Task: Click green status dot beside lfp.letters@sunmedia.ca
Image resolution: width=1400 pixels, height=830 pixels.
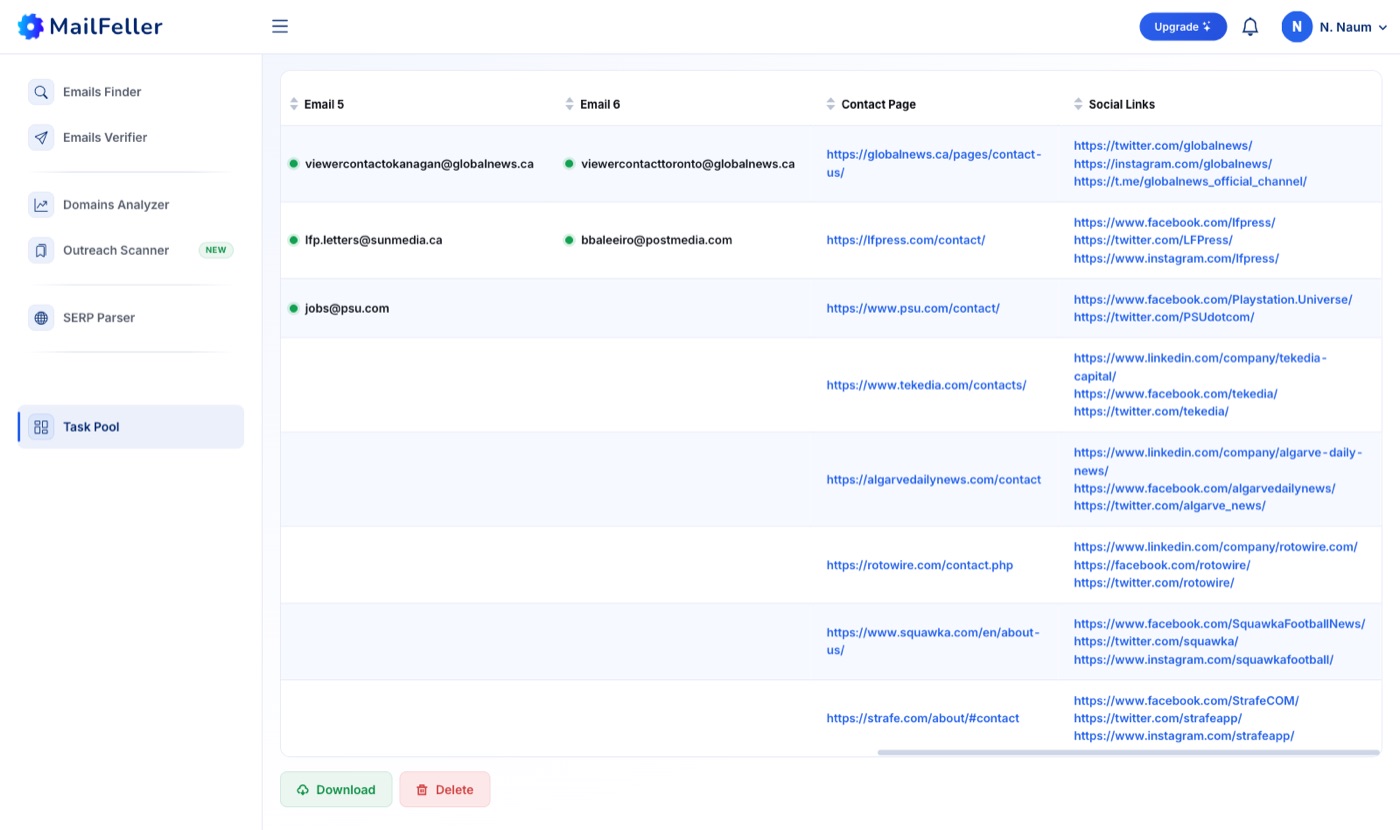Action: 294,240
